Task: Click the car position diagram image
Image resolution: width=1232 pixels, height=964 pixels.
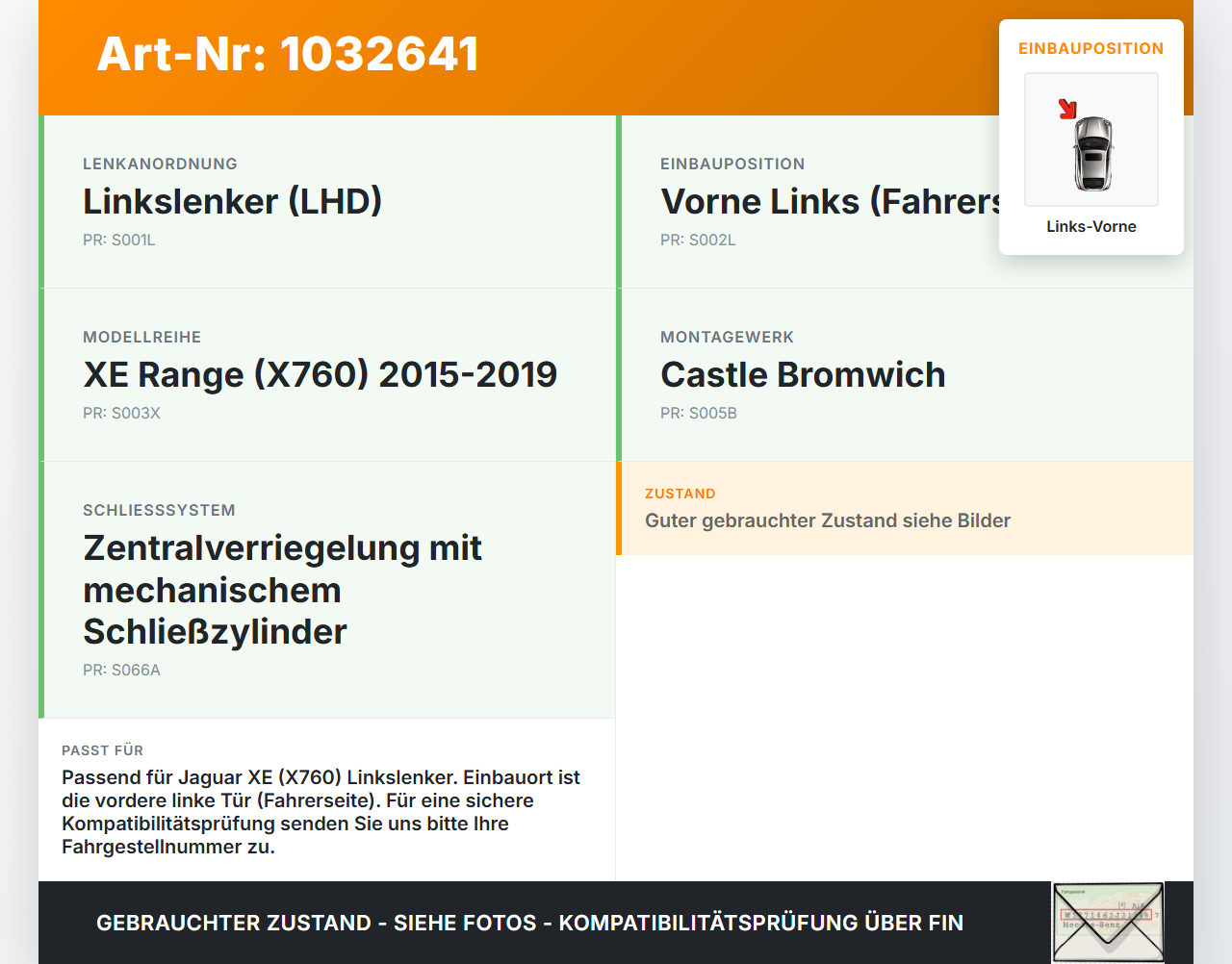Action: 1091,140
